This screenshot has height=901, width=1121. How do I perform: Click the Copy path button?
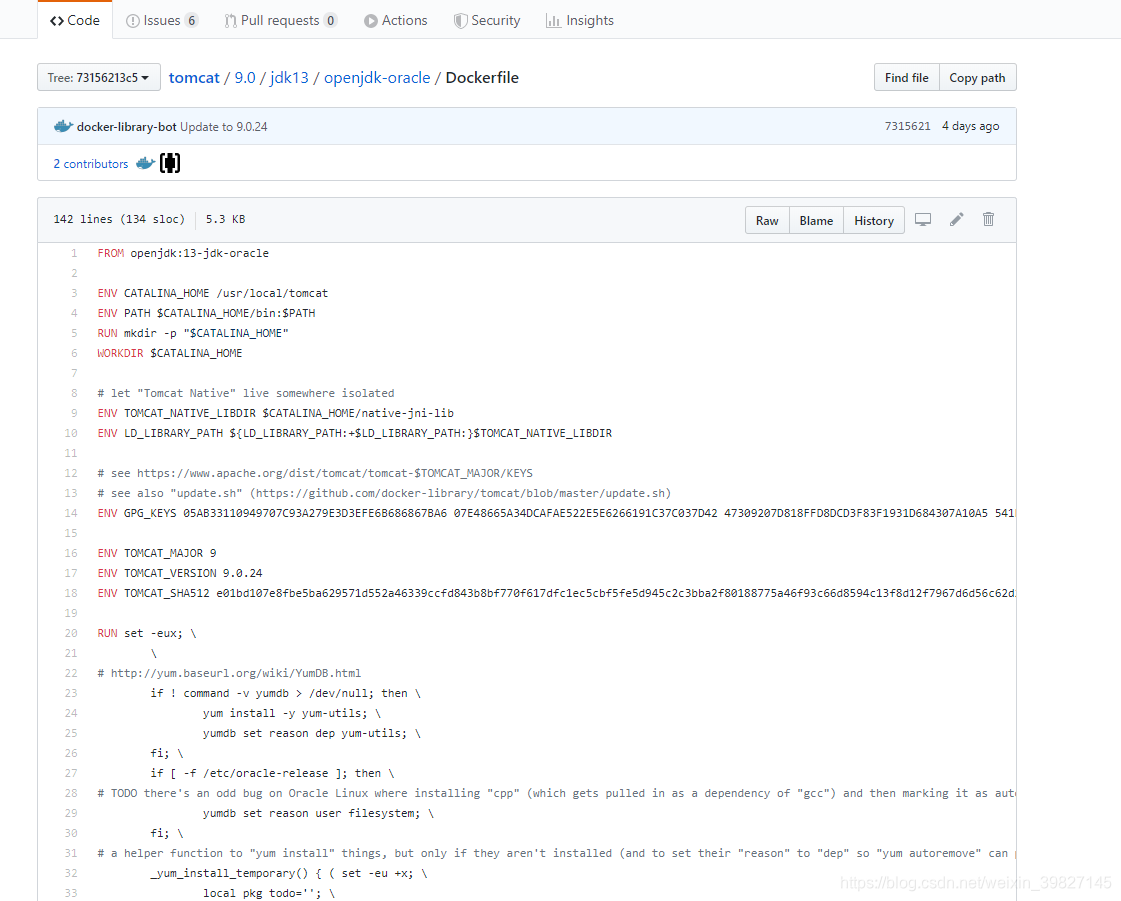tap(977, 77)
